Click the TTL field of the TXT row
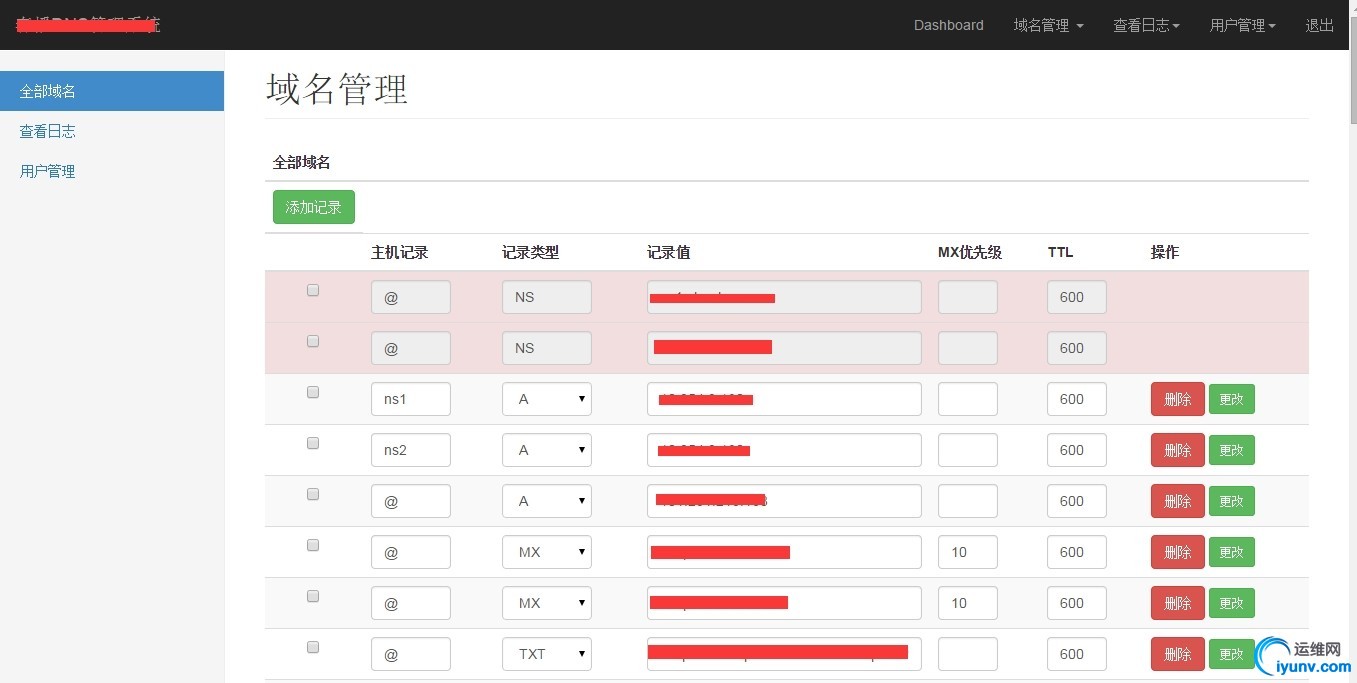1357x683 pixels. tap(1077, 654)
